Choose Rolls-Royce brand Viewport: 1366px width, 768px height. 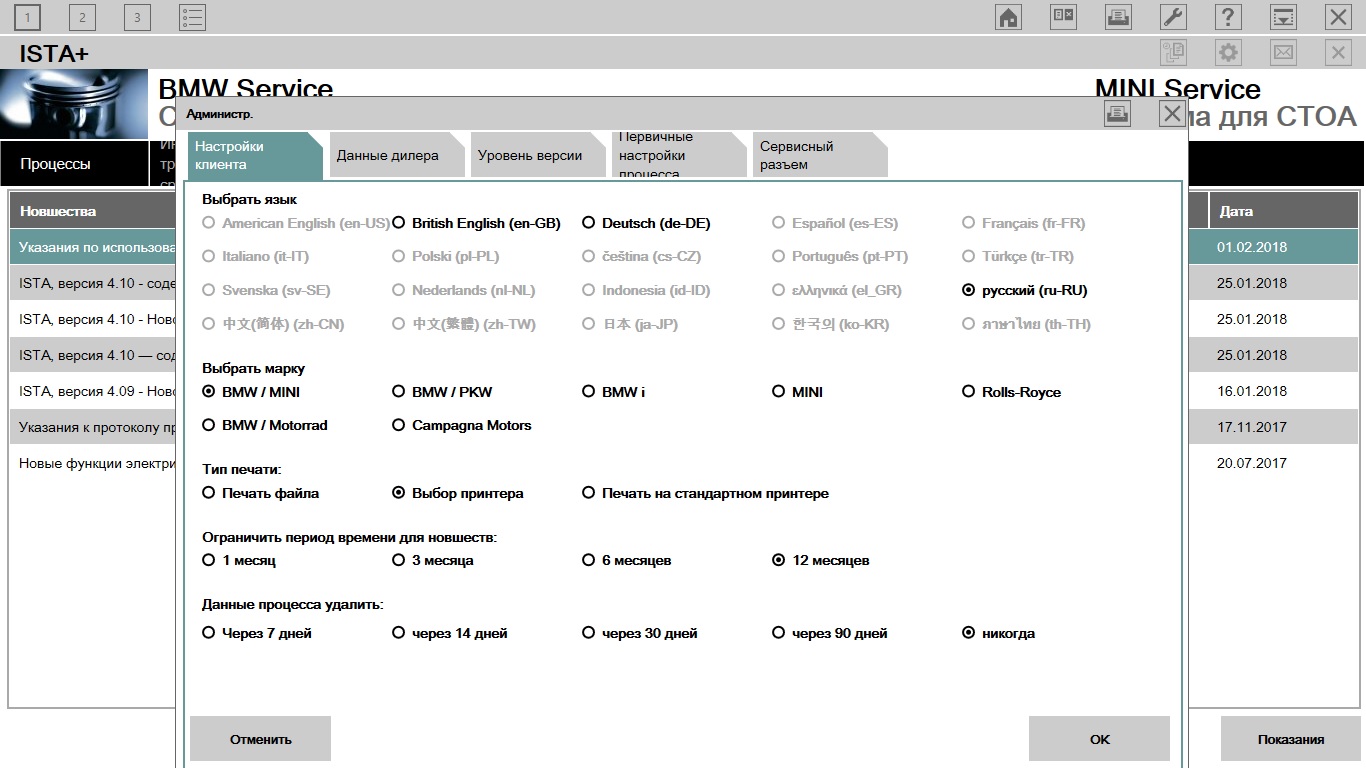(x=1012, y=392)
